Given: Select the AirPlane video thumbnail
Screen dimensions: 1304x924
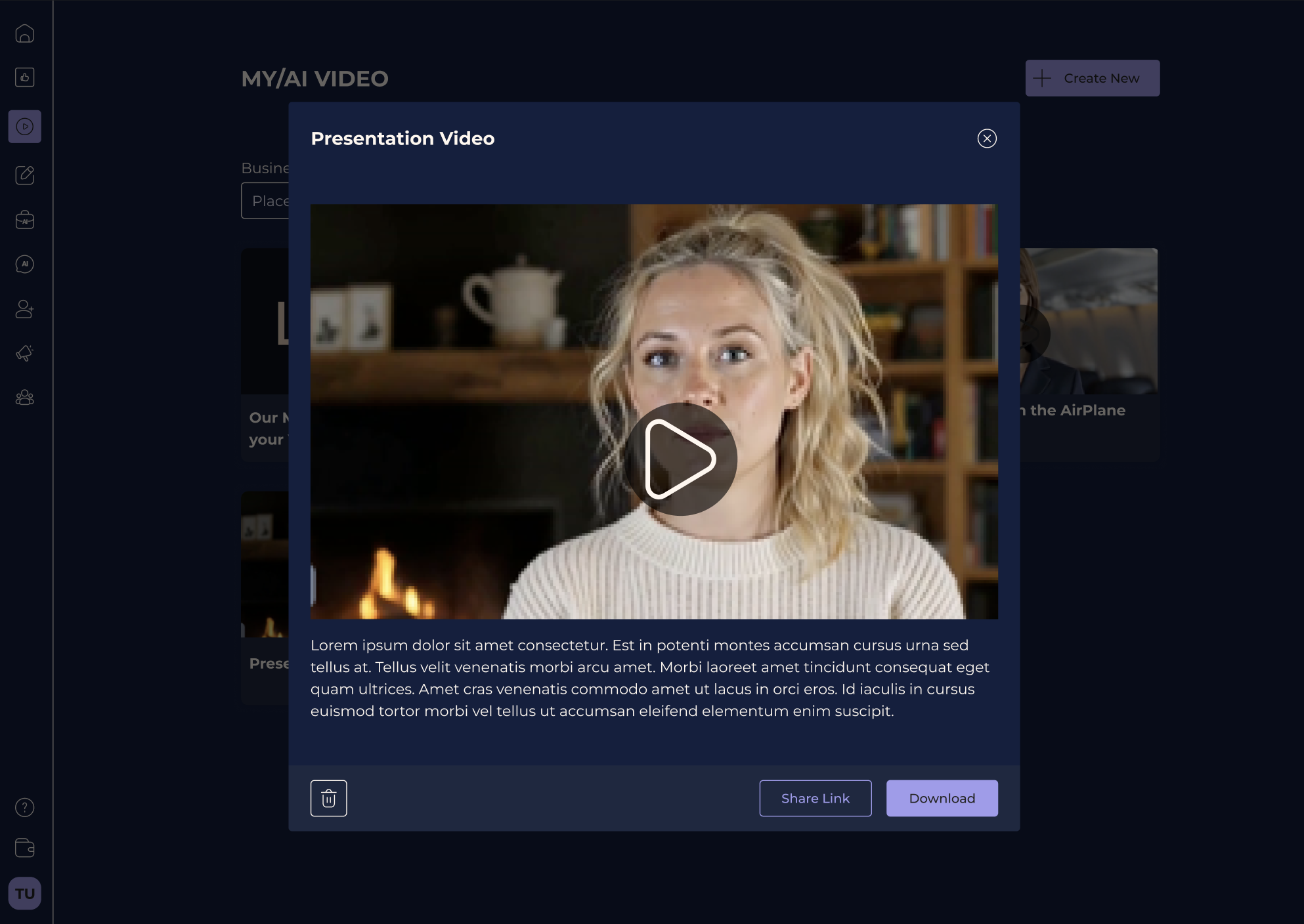Looking at the screenshot, I should coord(1090,322).
